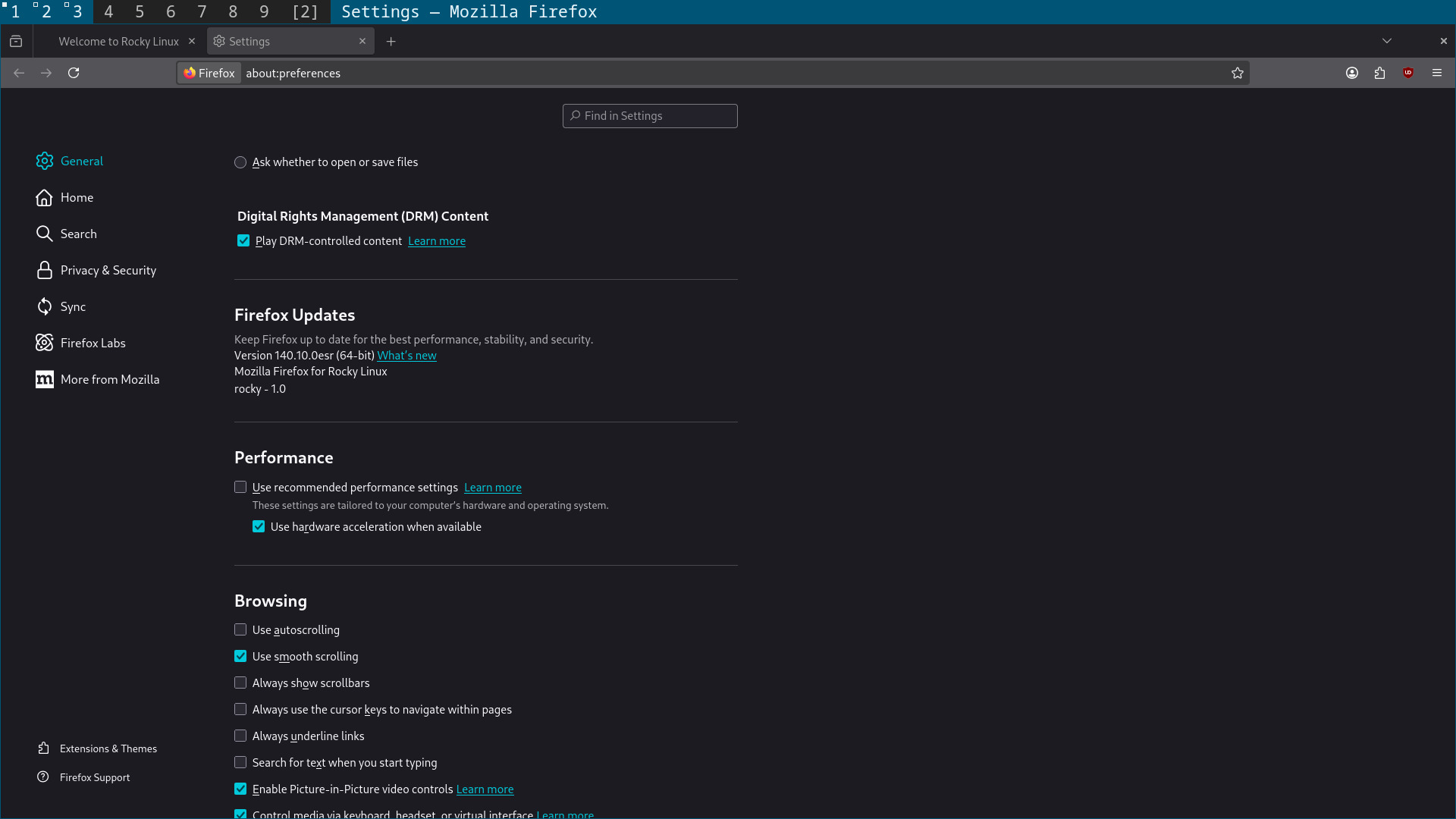Switch to workspace 3 in top bar
1456x819 pixels.
click(77, 11)
